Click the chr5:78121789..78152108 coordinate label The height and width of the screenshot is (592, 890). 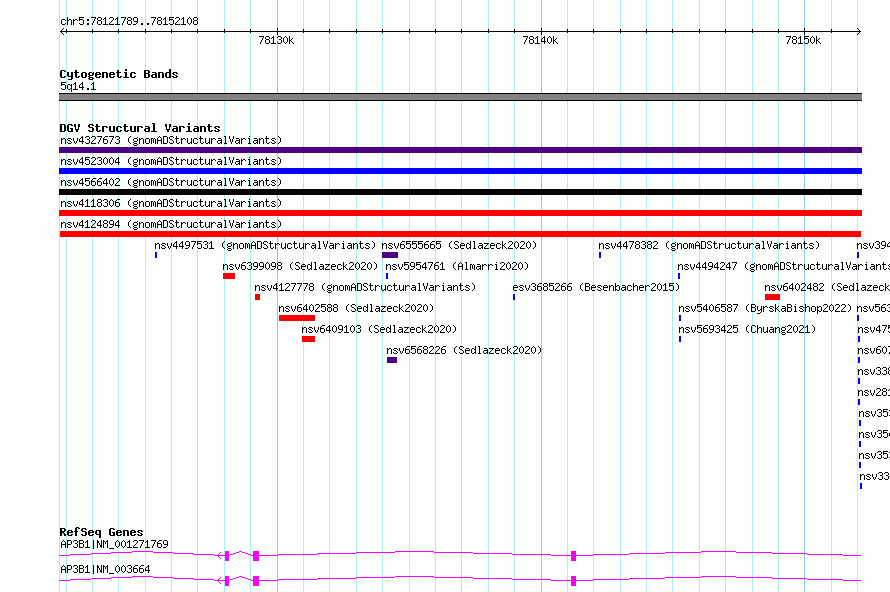click(x=129, y=22)
